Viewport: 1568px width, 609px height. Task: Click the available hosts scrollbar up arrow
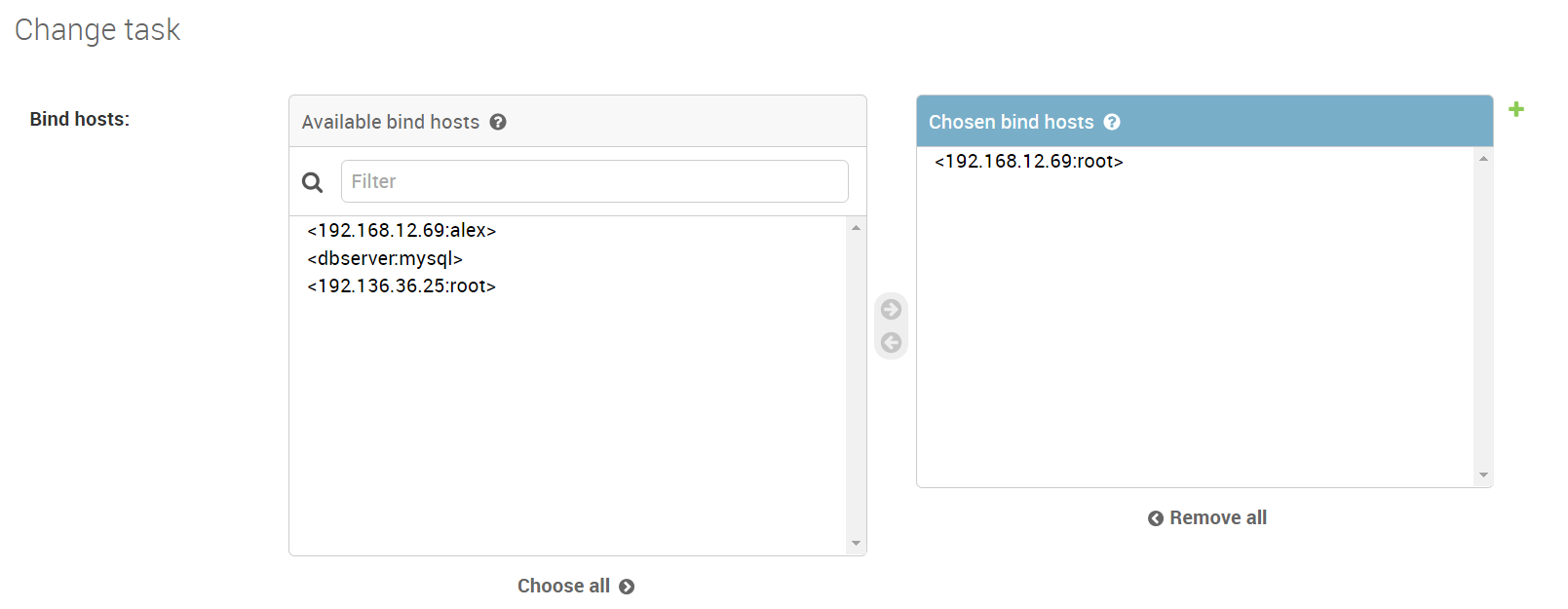pyautogui.click(x=856, y=227)
